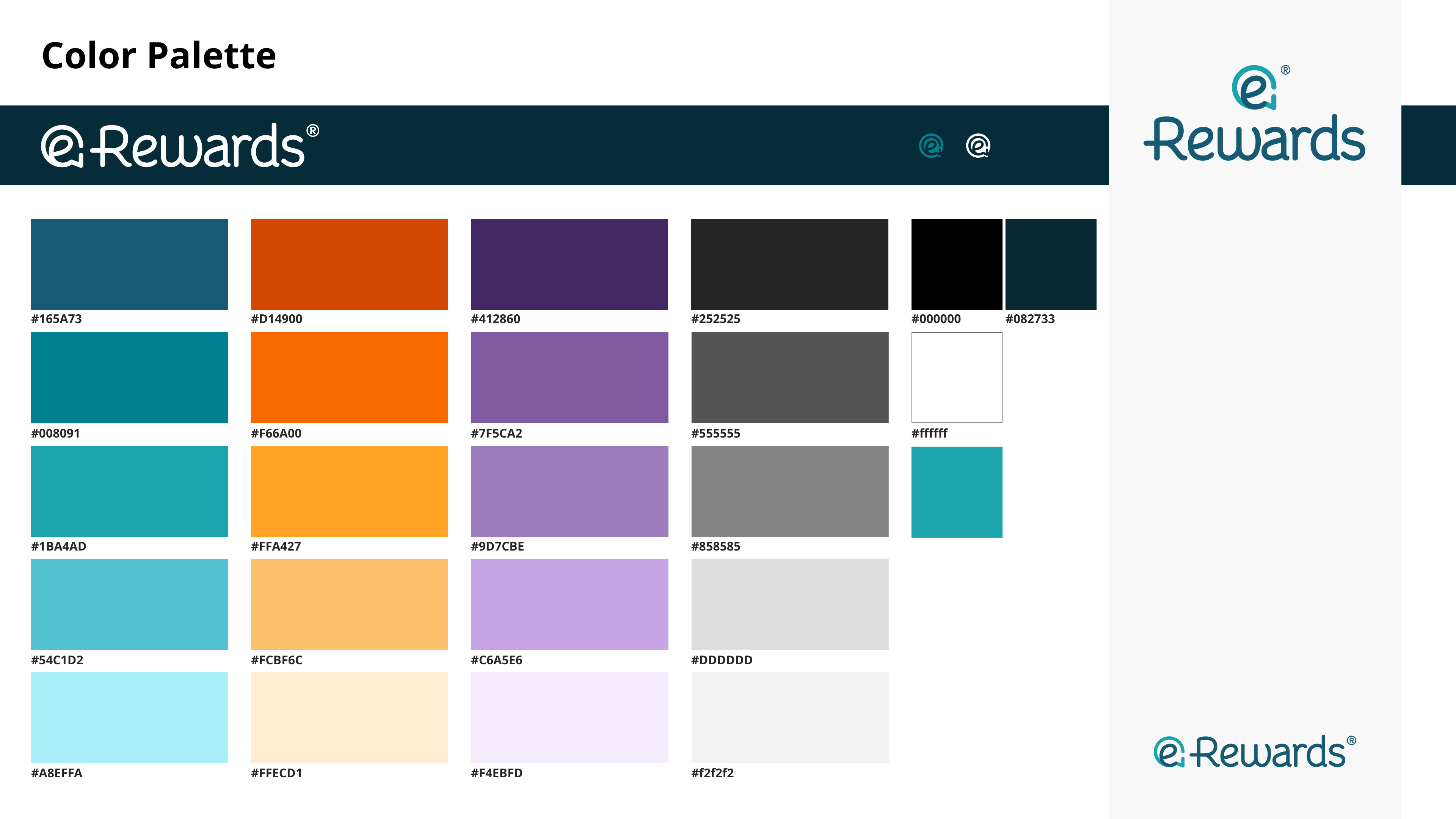Select the #165A73 dark blue swatch

coord(129,264)
